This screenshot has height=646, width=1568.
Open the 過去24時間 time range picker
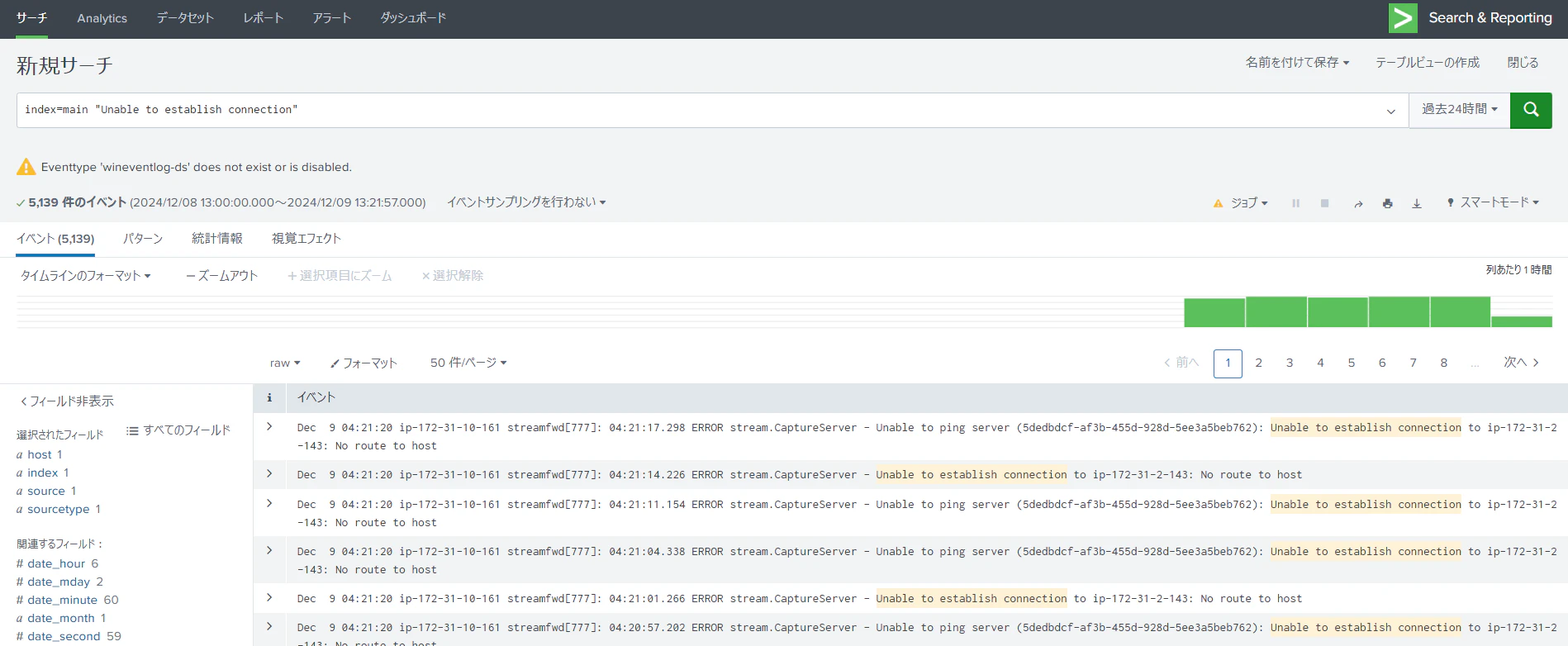(1459, 109)
